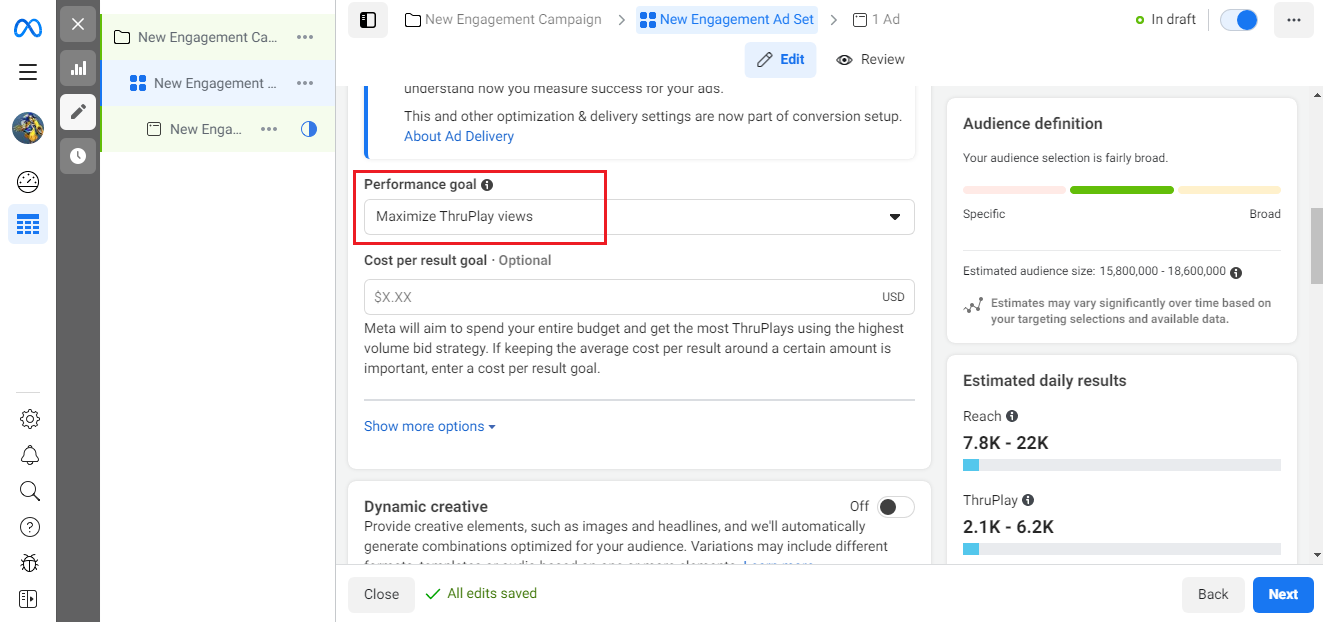Switch to the Edit tab
The height and width of the screenshot is (622, 1323).
781,60
